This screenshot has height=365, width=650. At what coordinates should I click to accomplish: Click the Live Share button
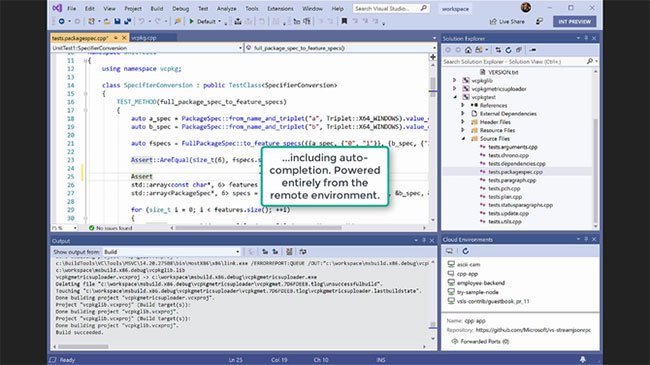tap(507, 22)
